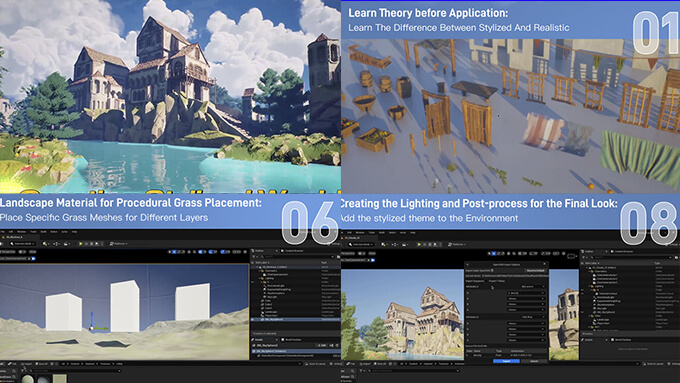This screenshot has height=383, width=680.
Task: Click the green Play button above the white-cubes viewport
Action: (x=81, y=244)
